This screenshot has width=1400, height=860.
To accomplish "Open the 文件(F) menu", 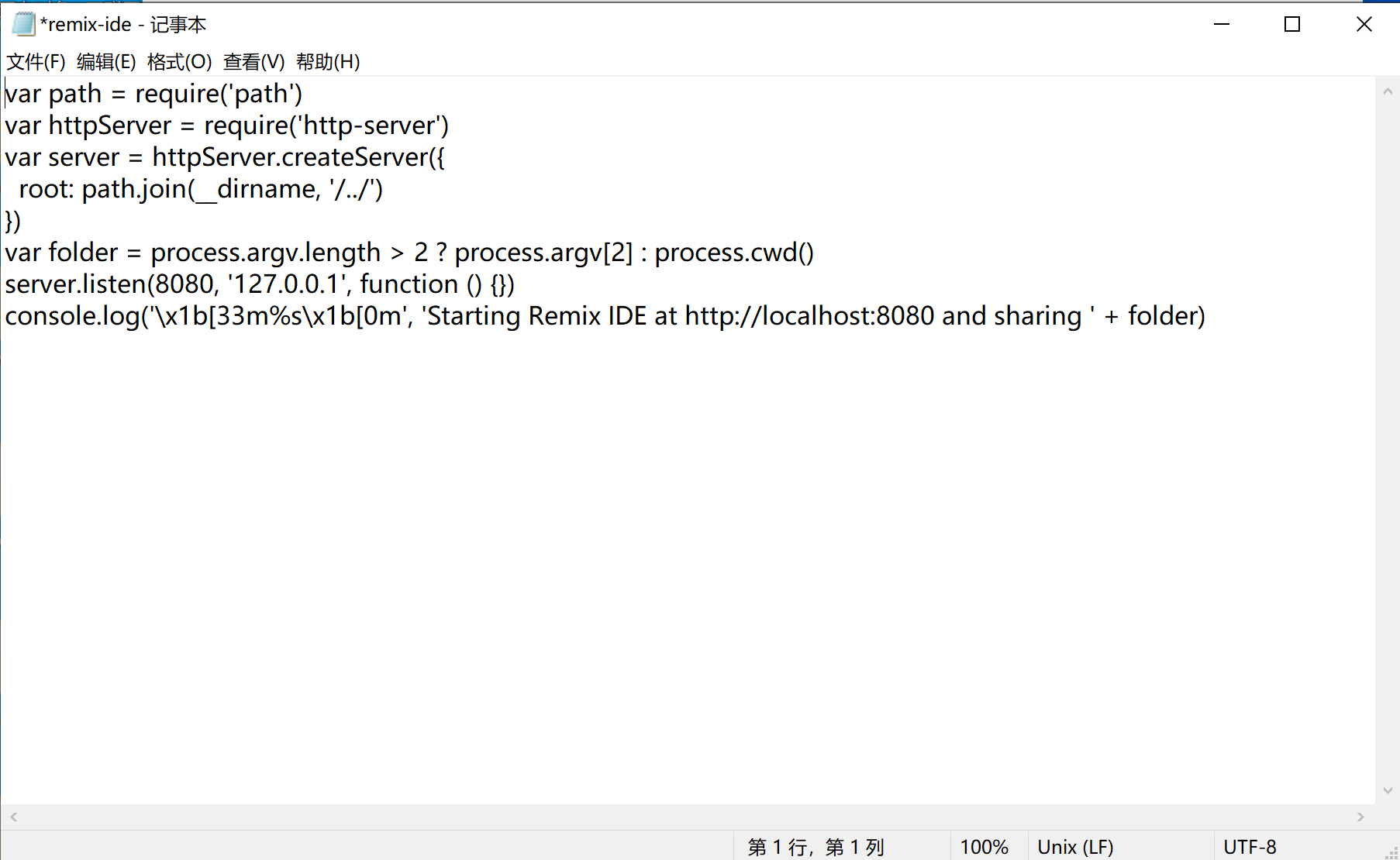I will pyautogui.click(x=36, y=62).
